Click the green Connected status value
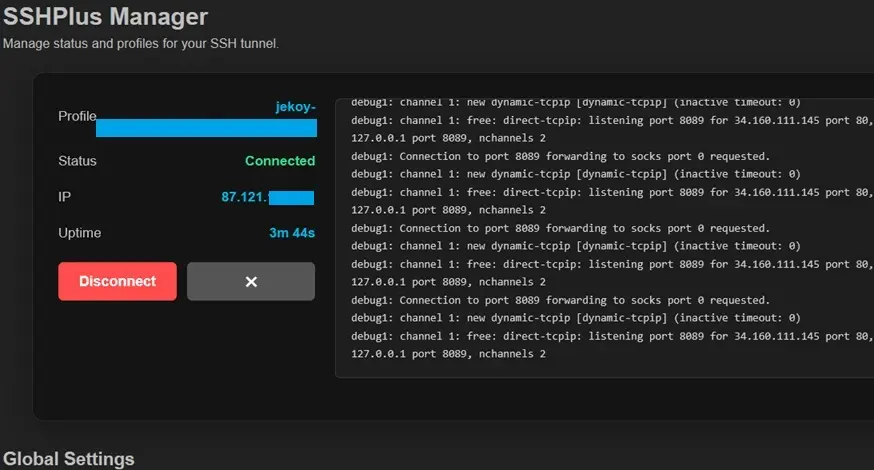 [x=280, y=161]
